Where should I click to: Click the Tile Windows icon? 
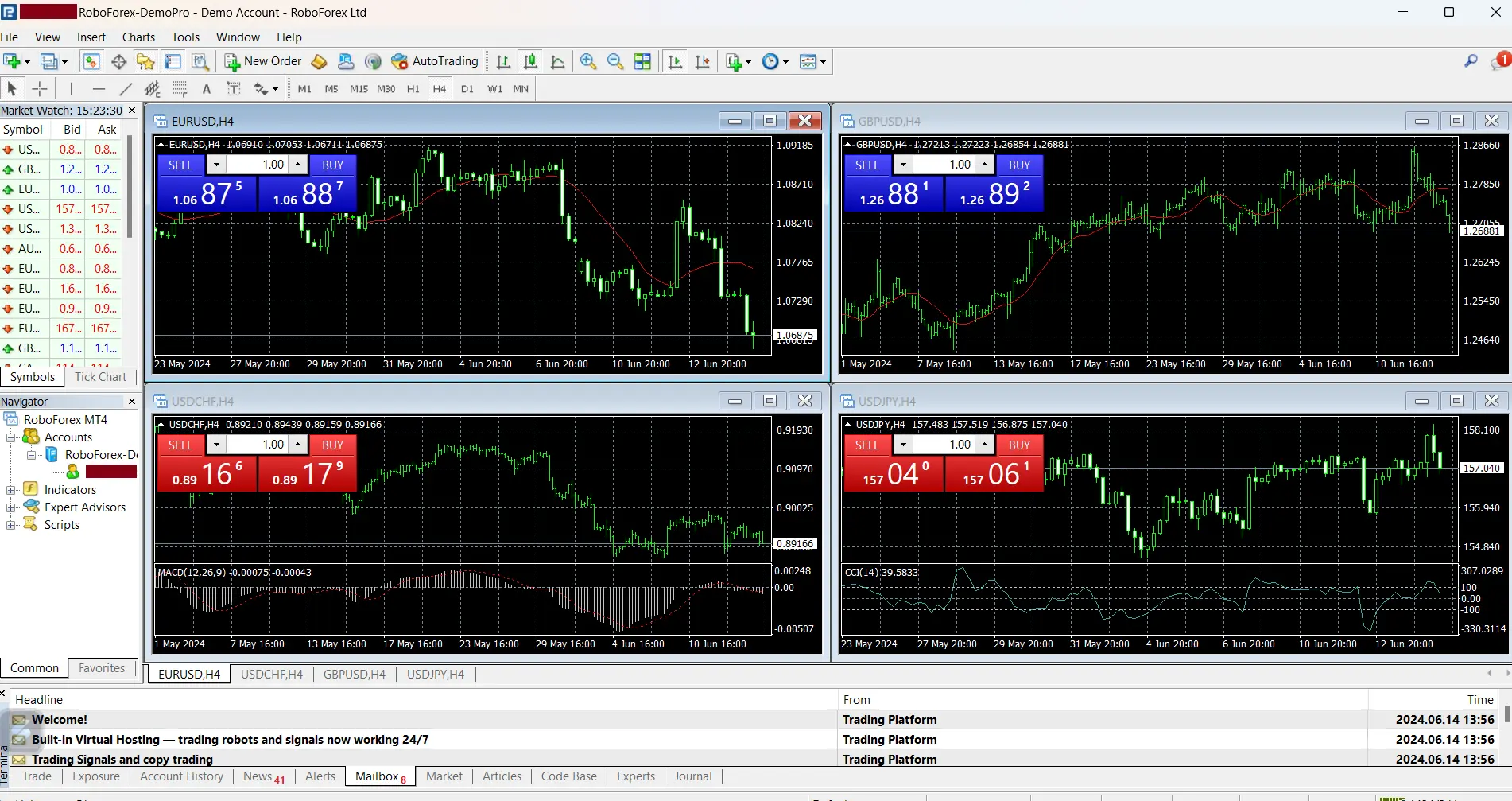[642, 61]
